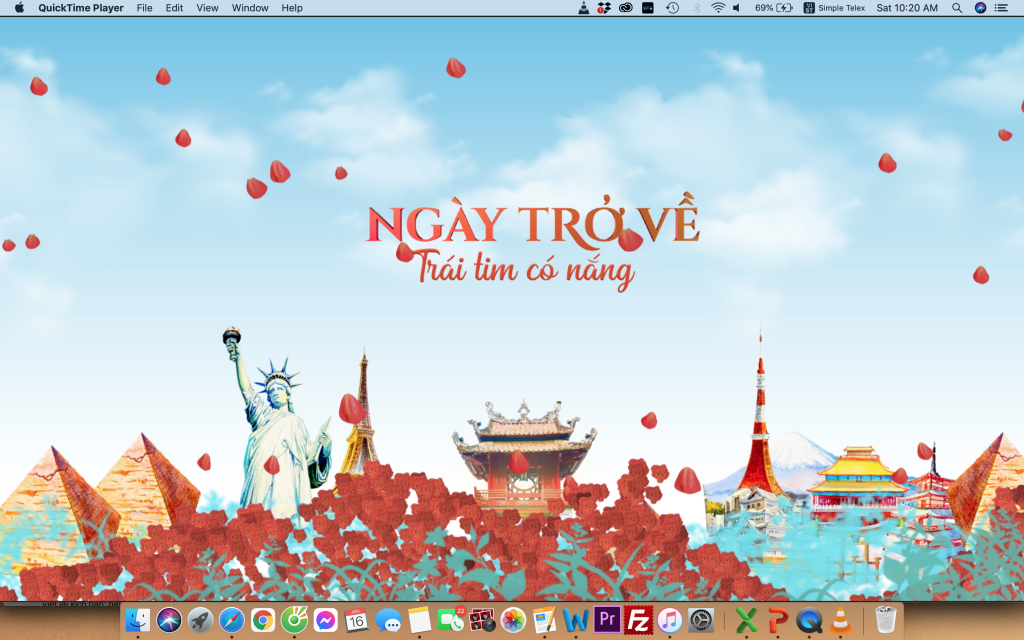
Task: Open Notes app in Dock
Action: tap(419, 620)
